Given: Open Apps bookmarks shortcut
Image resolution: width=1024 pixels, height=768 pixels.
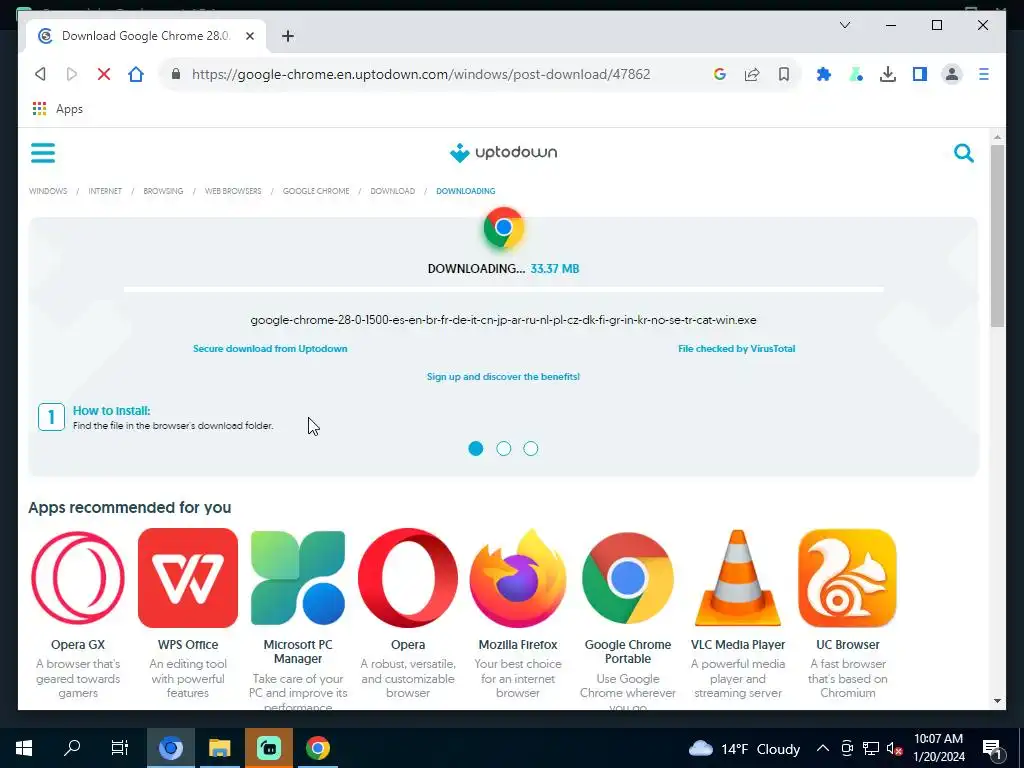Looking at the screenshot, I should point(58,109).
